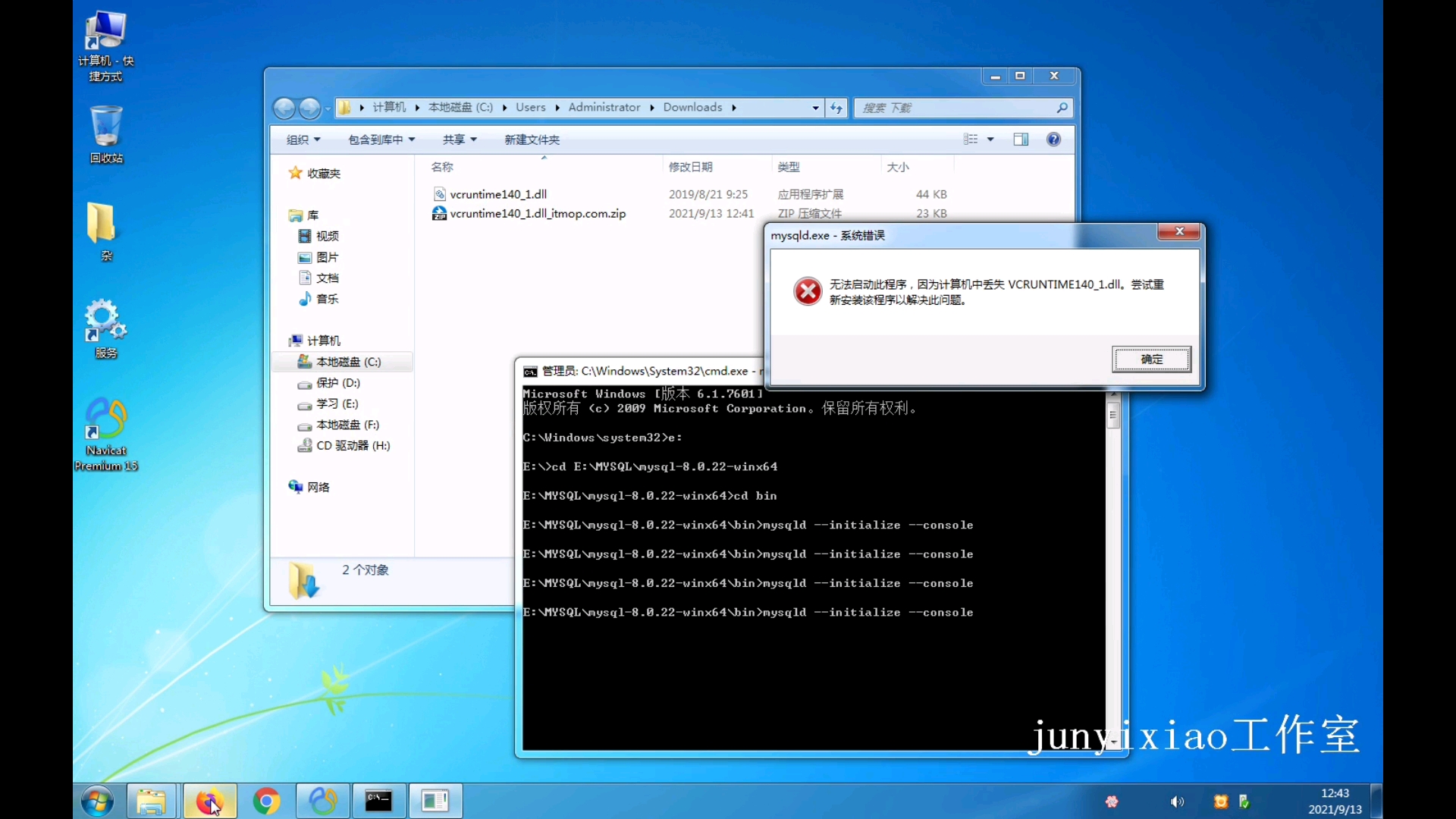Open Help via the question mark icon
The height and width of the screenshot is (819, 1456).
[1054, 140]
